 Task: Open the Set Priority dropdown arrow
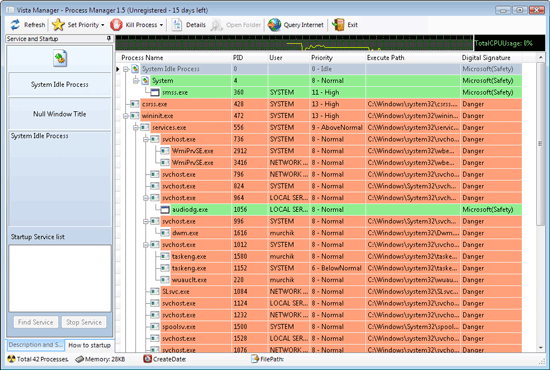tap(102, 25)
